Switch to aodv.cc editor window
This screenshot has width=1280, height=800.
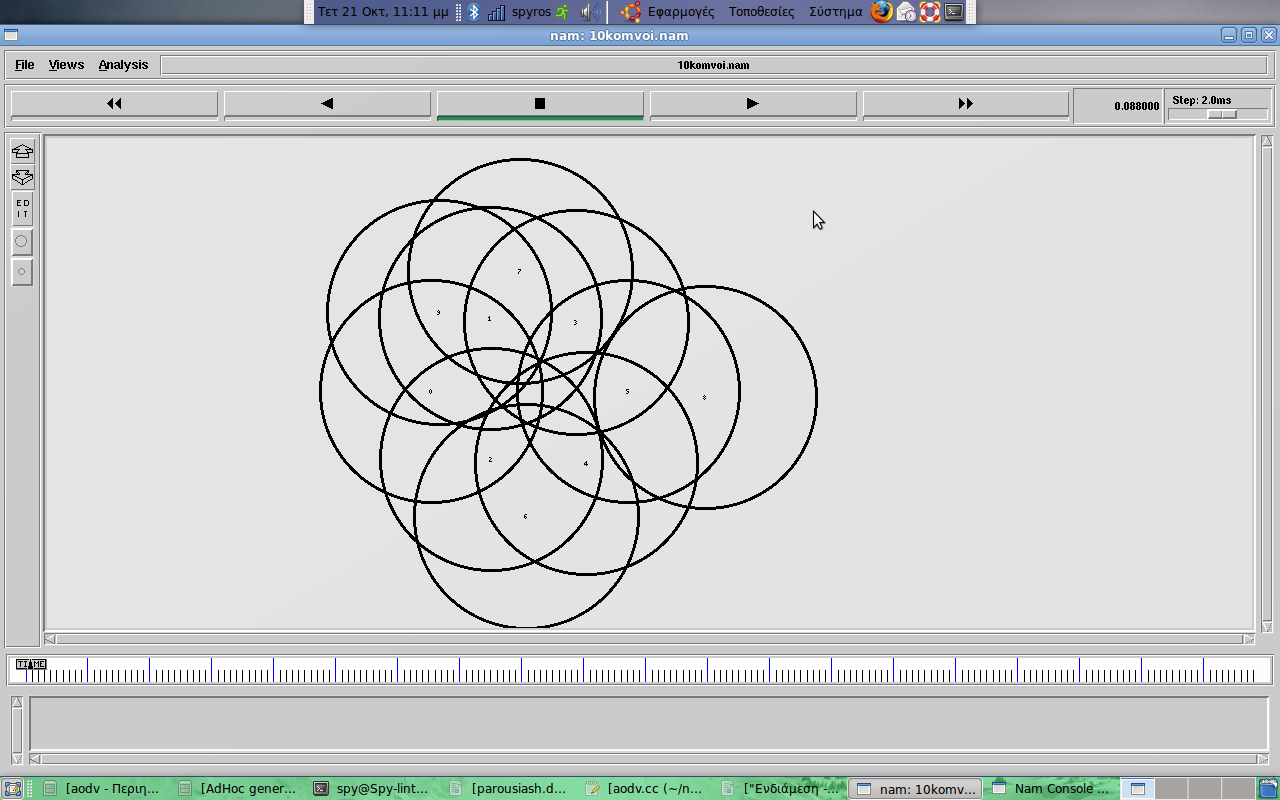coord(643,788)
